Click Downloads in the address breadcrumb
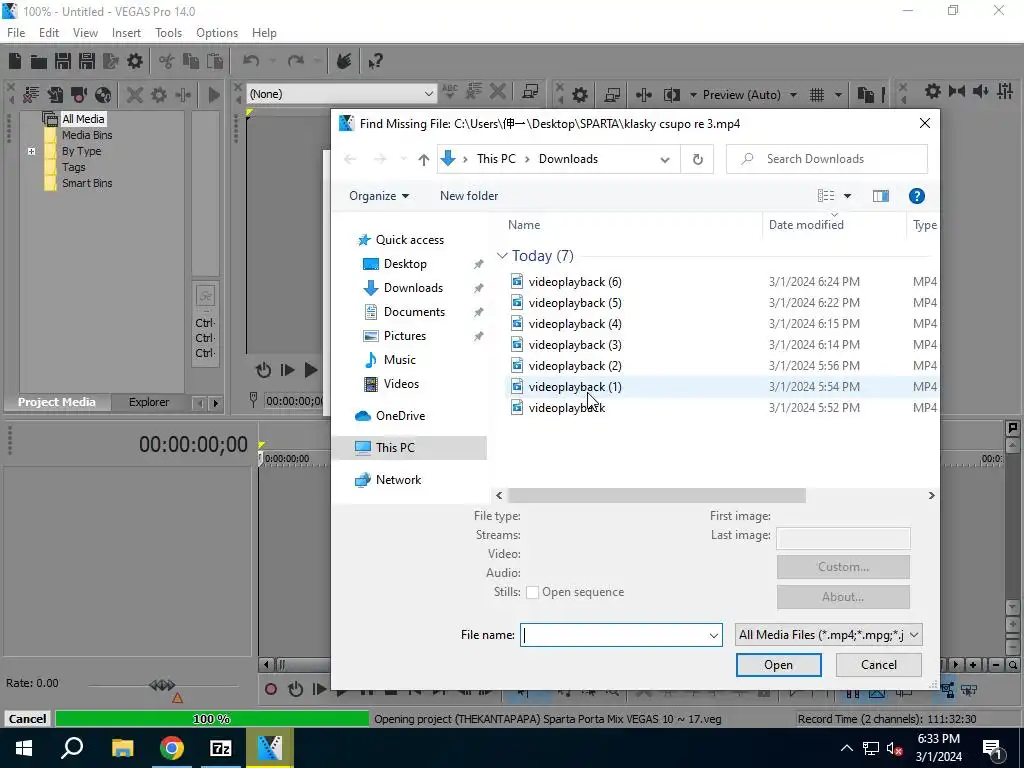 click(x=568, y=159)
